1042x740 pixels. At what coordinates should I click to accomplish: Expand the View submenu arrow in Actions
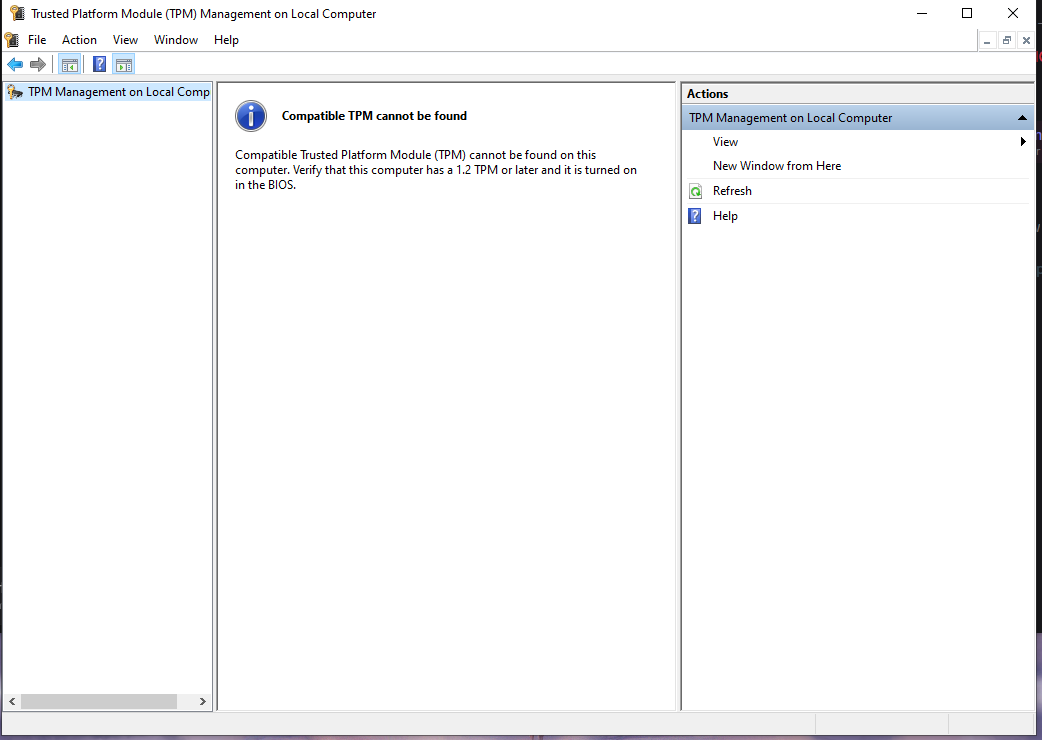point(1023,141)
